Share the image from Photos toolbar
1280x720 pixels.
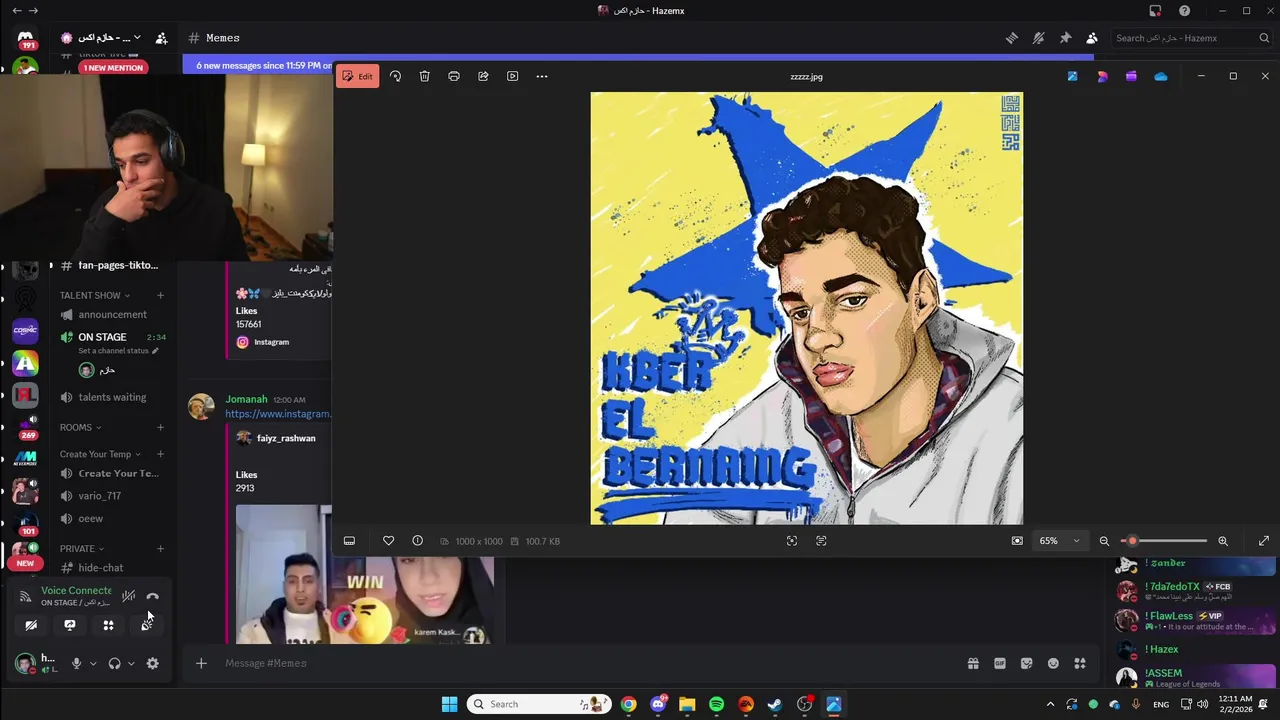483,76
